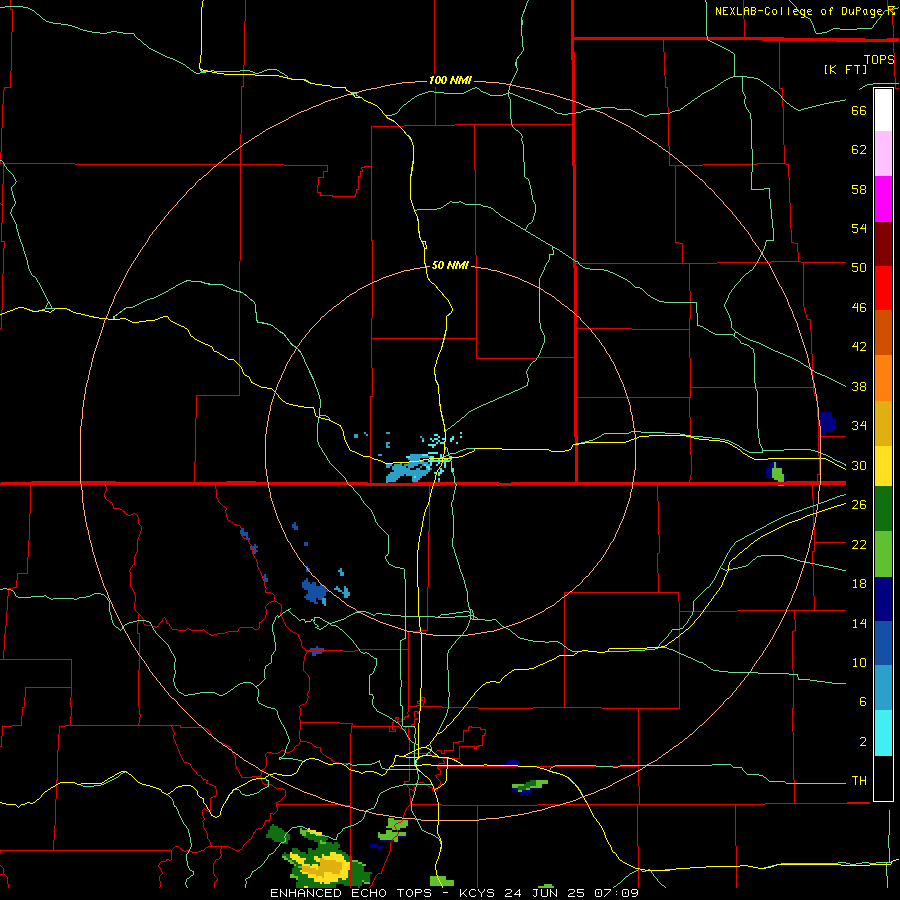Choose the yellow legend color block
This screenshot has height=900, width=900.
[x=883, y=466]
